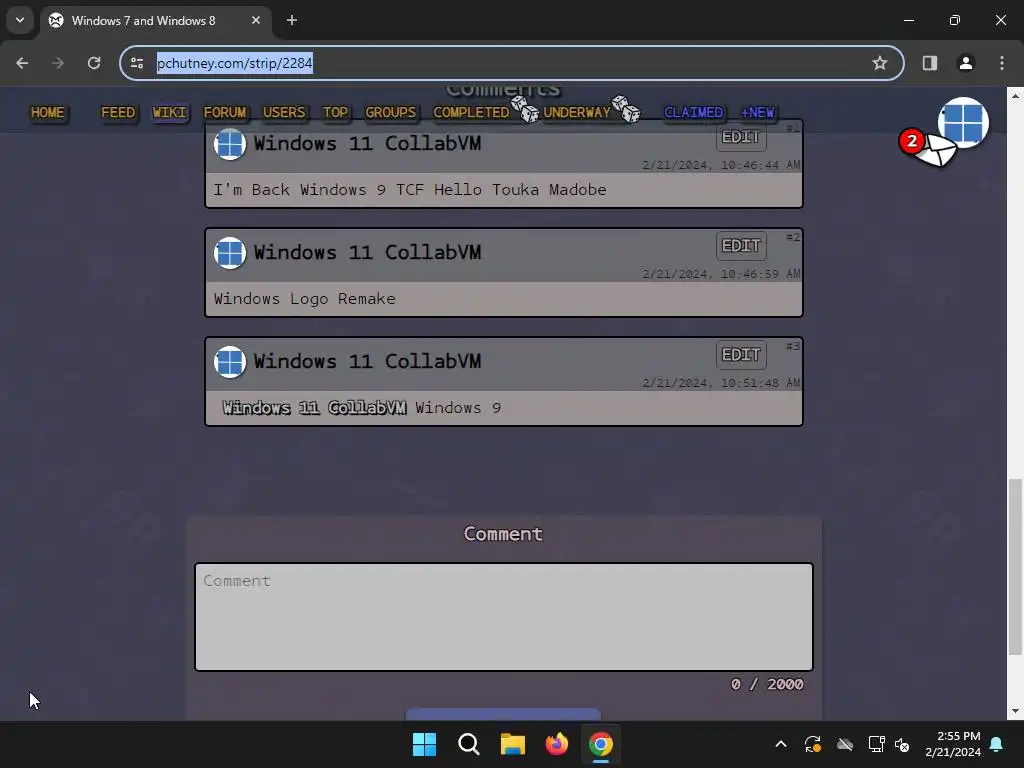This screenshot has width=1024, height=768.
Task: Click the '0 / 2000' character counter
Action: (x=767, y=684)
